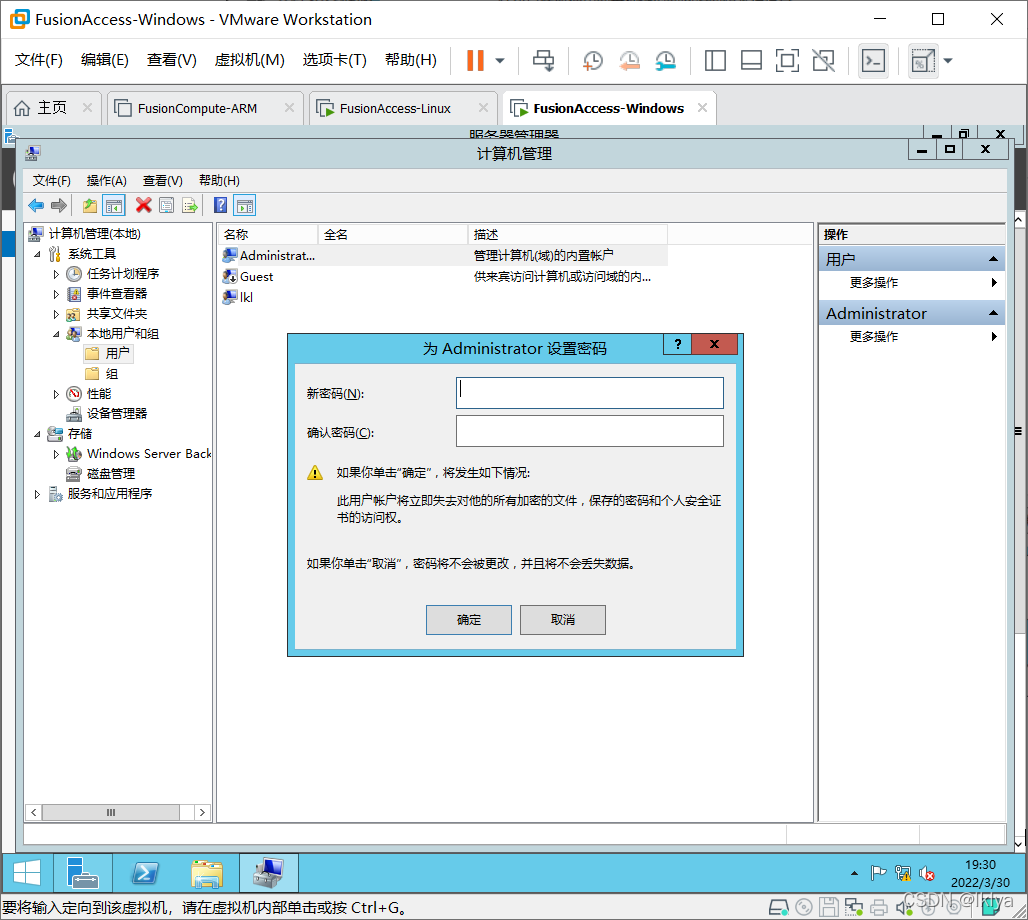Screen dimensions: 1028x920
Task: Enter full screen mode in VMware
Action: [787, 60]
